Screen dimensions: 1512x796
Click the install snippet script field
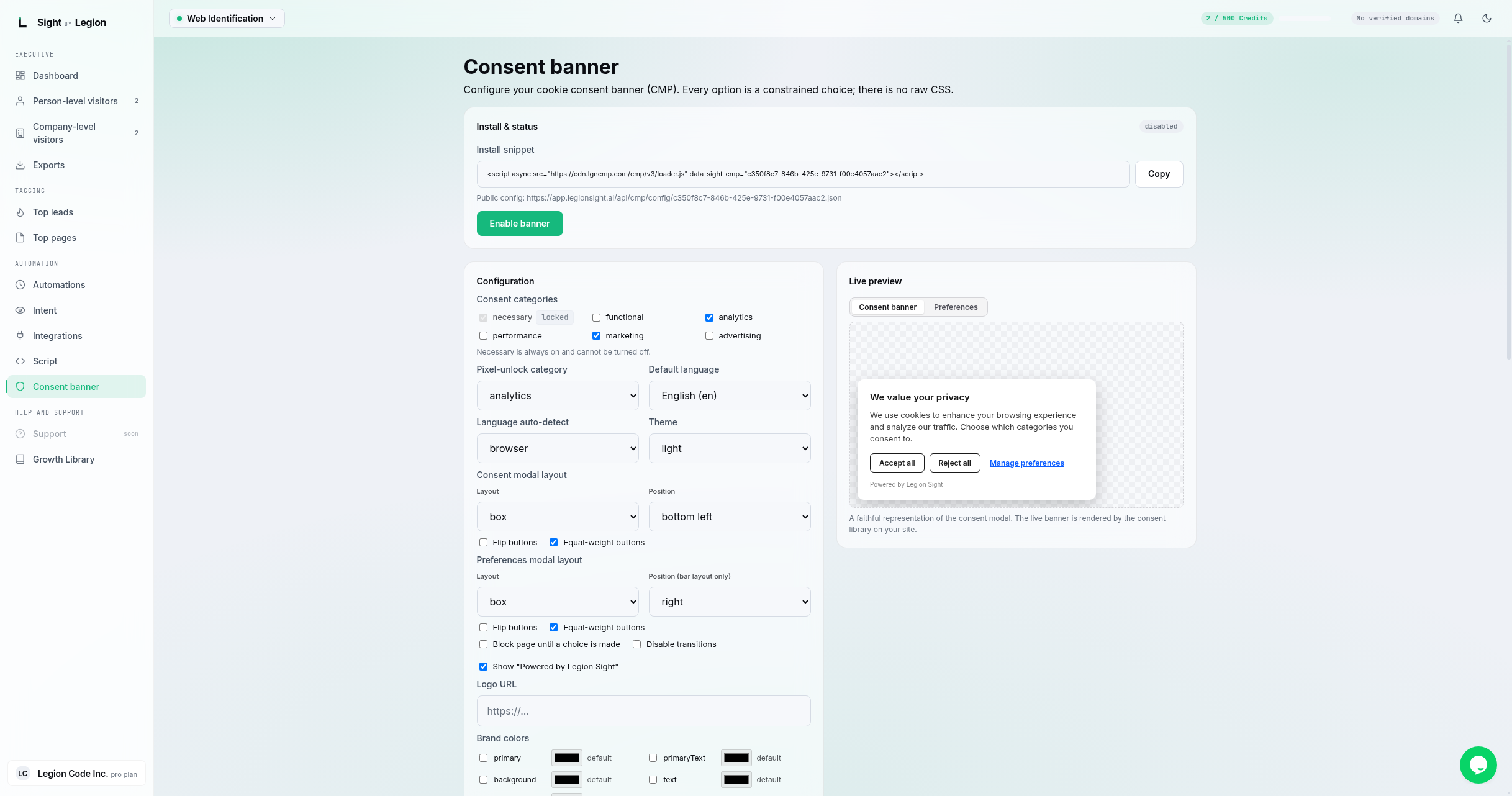click(x=803, y=174)
